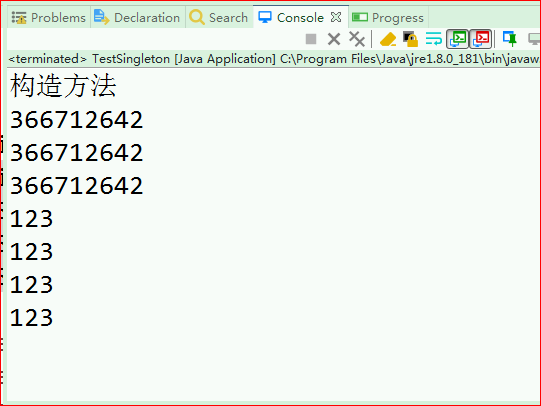Pin the console with pin icon
The width and height of the screenshot is (541, 406).
pos(510,39)
